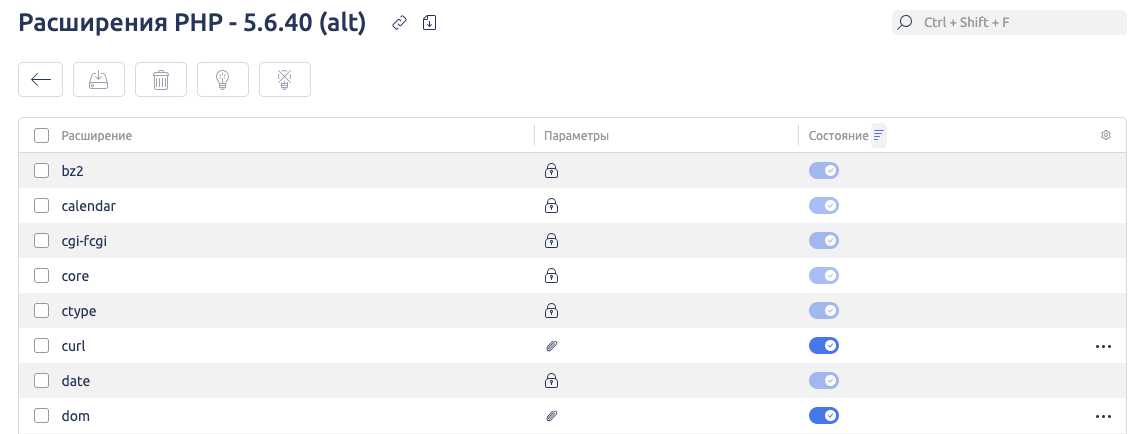Click the sort icon next to Состояние

[879, 135]
